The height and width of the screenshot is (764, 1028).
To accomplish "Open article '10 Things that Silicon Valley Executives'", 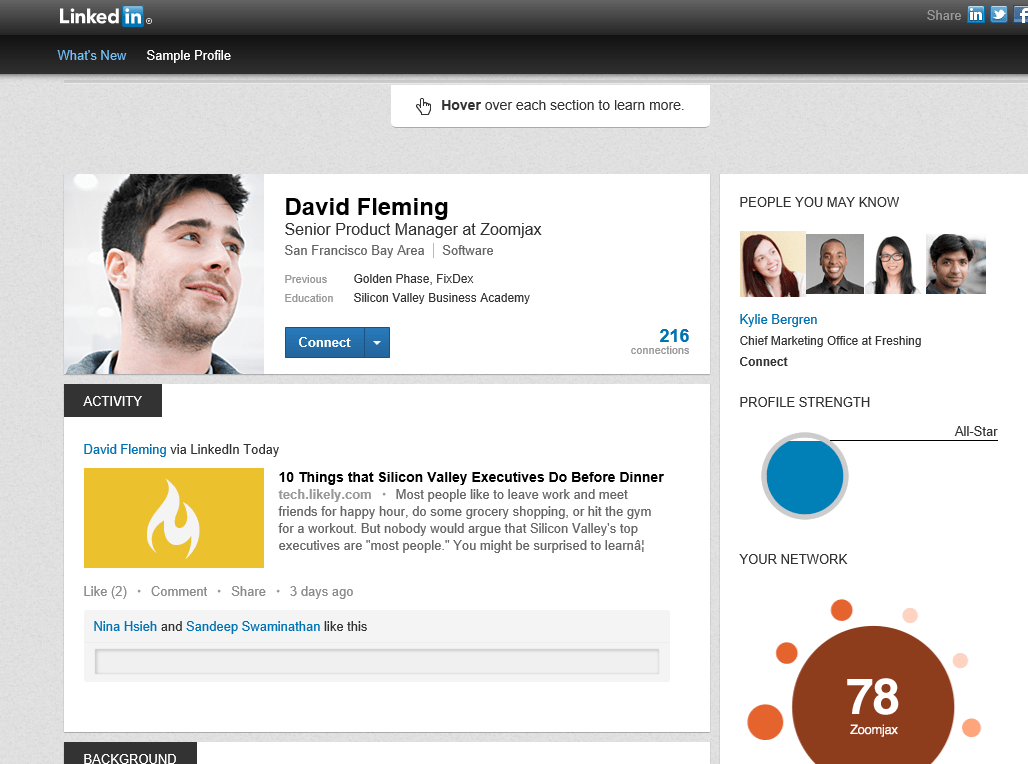I will (x=471, y=477).
